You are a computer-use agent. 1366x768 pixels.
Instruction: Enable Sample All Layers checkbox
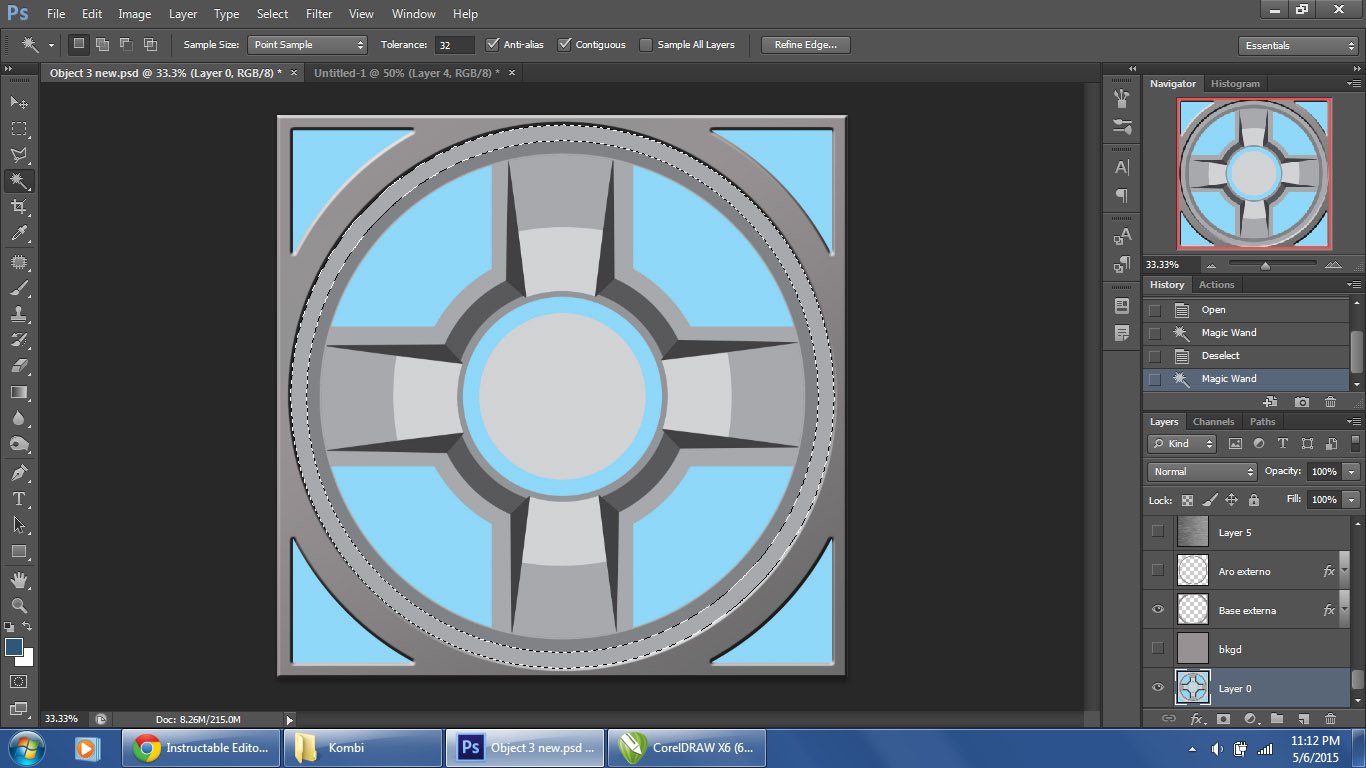[646, 45]
